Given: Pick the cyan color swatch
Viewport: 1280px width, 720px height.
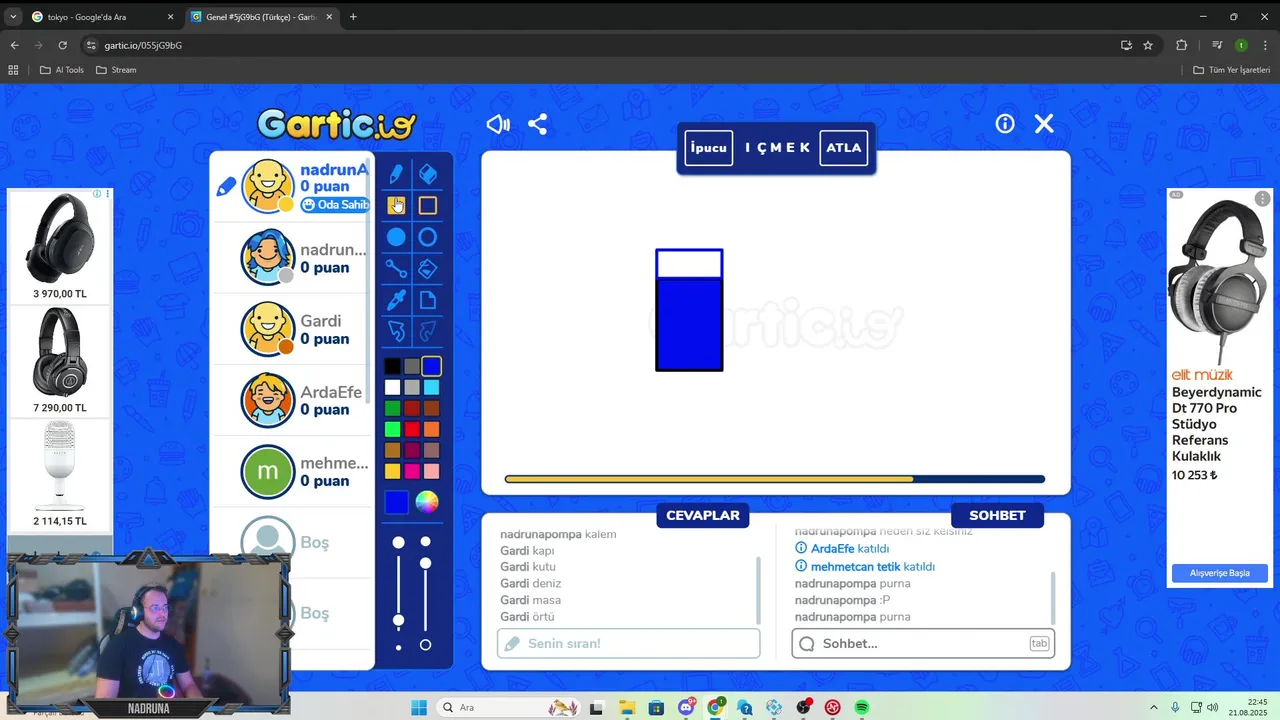Looking at the screenshot, I should click(x=431, y=388).
